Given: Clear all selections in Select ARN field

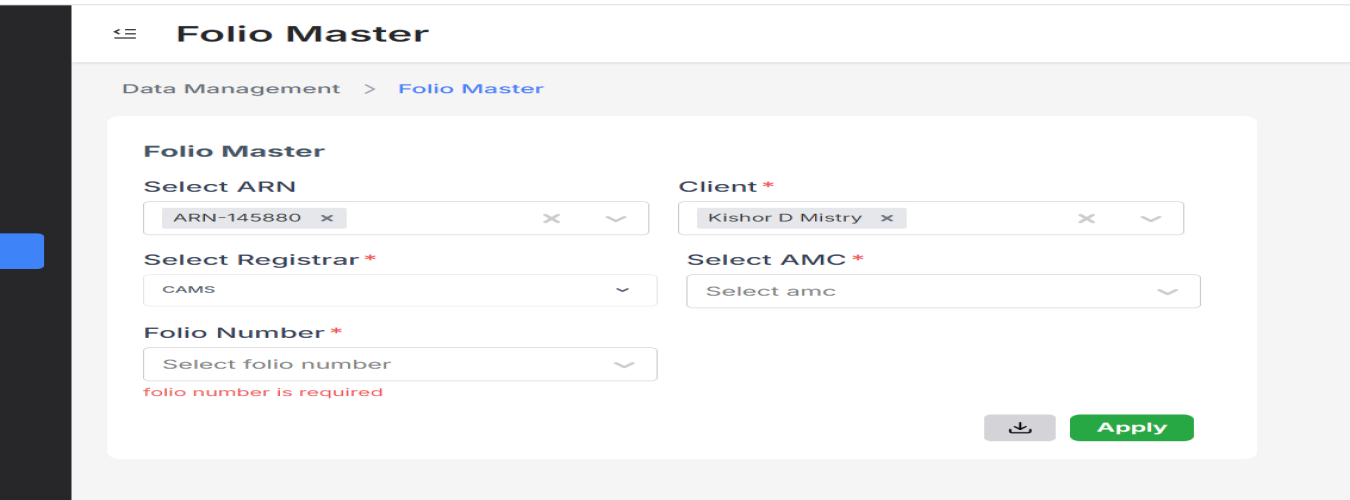Looking at the screenshot, I should coord(551,218).
